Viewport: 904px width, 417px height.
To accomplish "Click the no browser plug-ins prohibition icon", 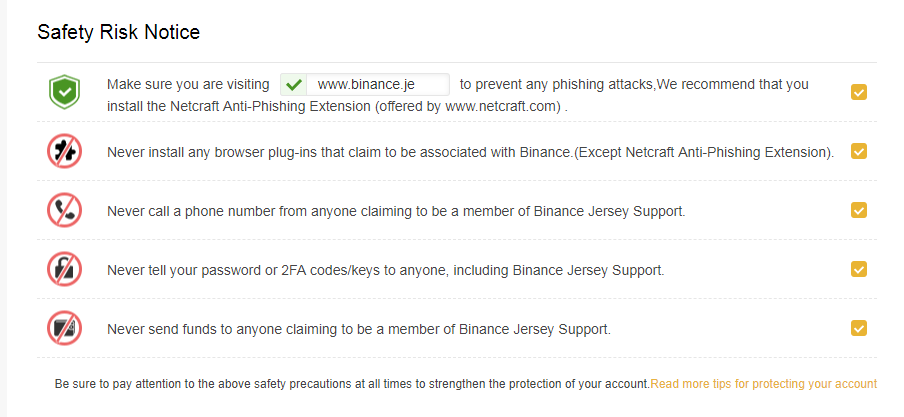I will coord(64,151).
